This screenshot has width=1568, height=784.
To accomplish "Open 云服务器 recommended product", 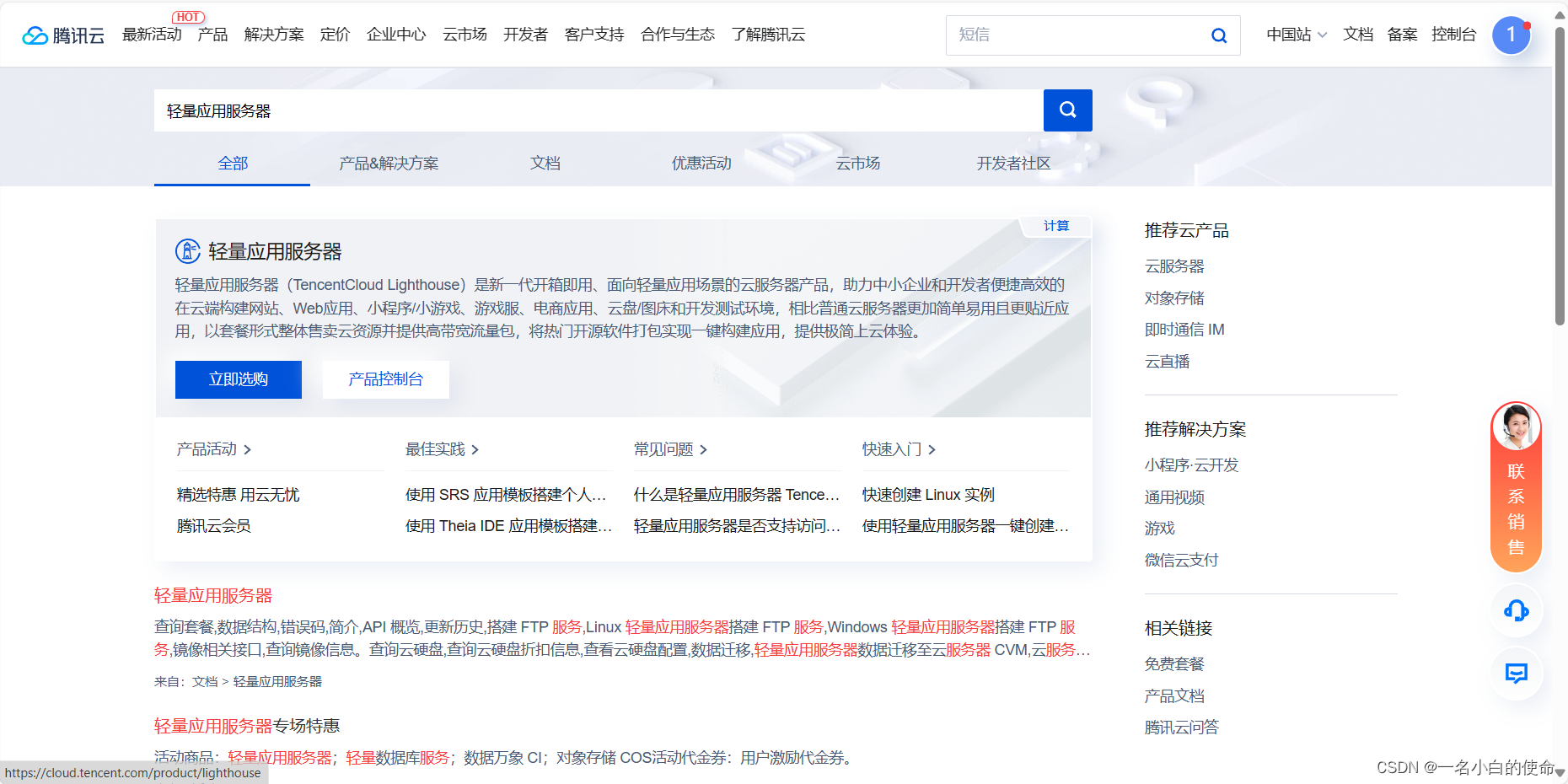I will tap(1174, 266).
